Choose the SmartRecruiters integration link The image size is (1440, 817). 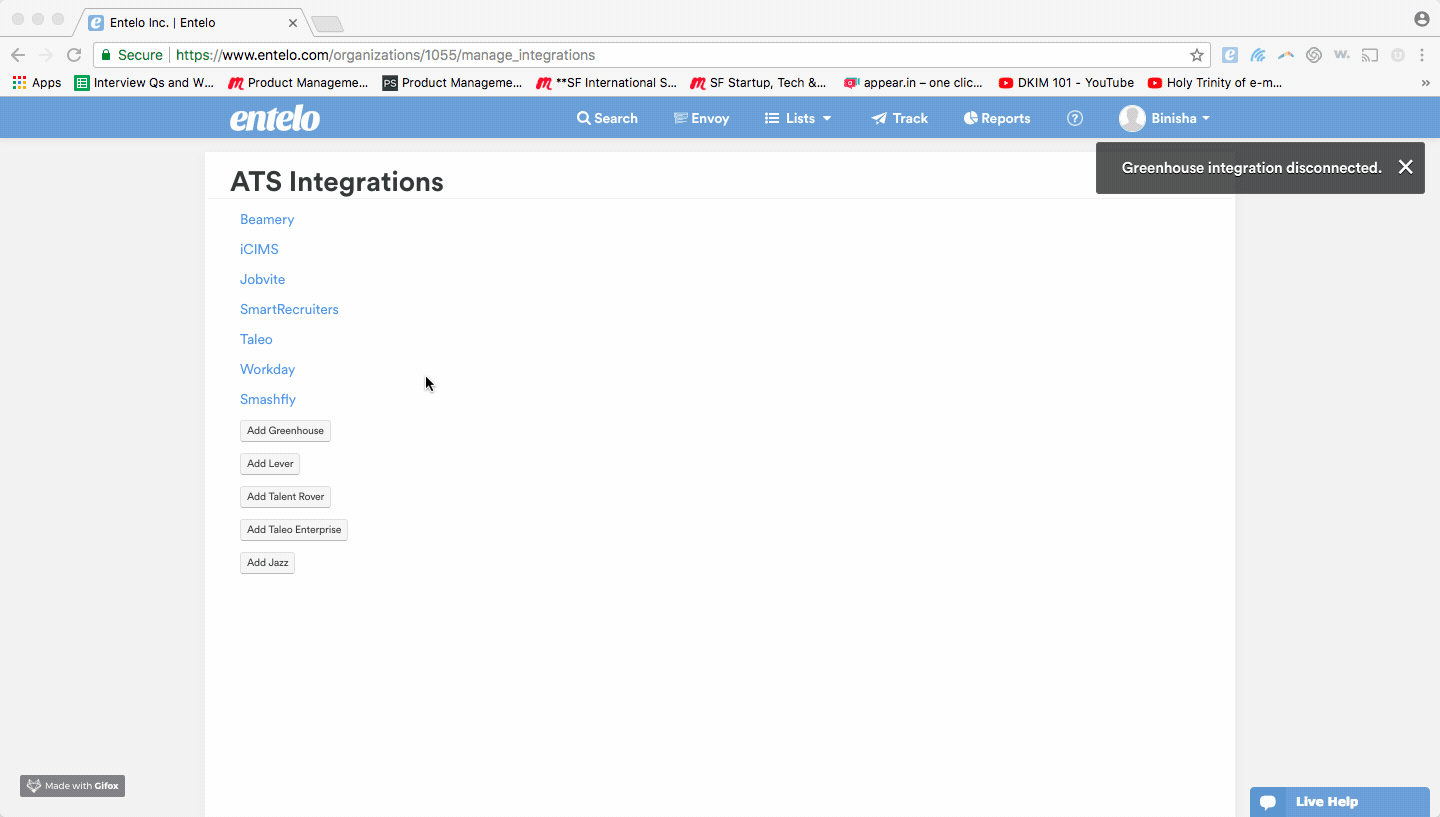tap(289, 309)
